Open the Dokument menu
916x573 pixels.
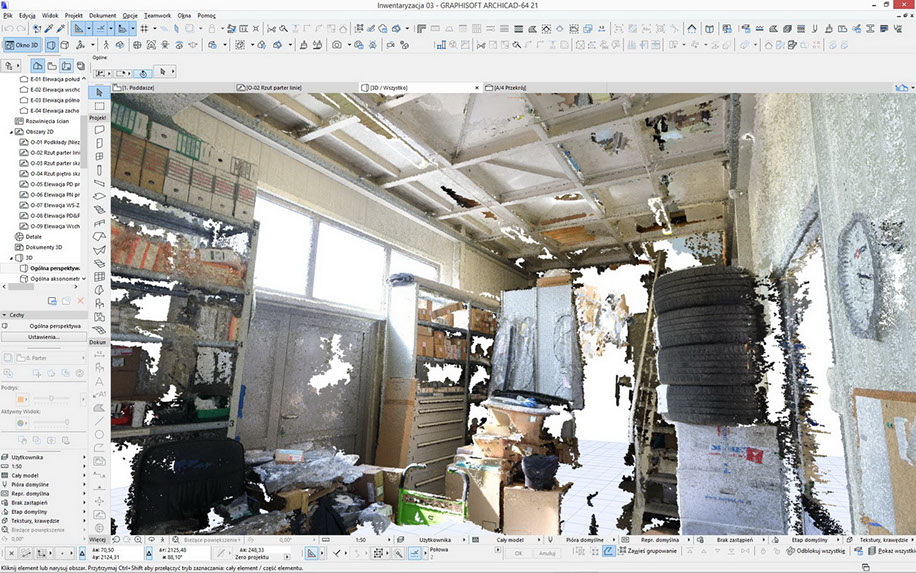[102, 17]
